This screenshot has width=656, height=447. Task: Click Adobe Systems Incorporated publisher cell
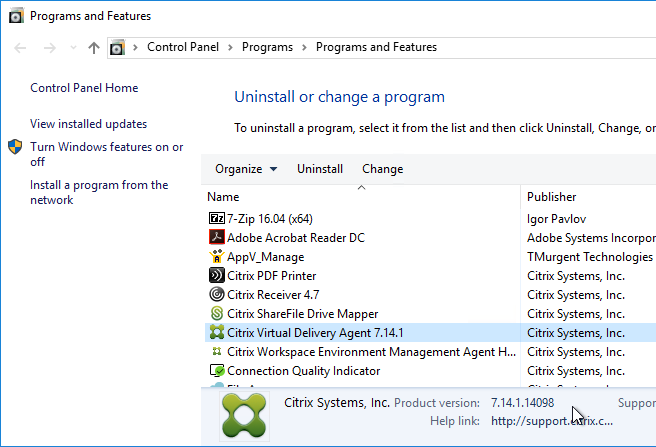[x=591, y=238]
